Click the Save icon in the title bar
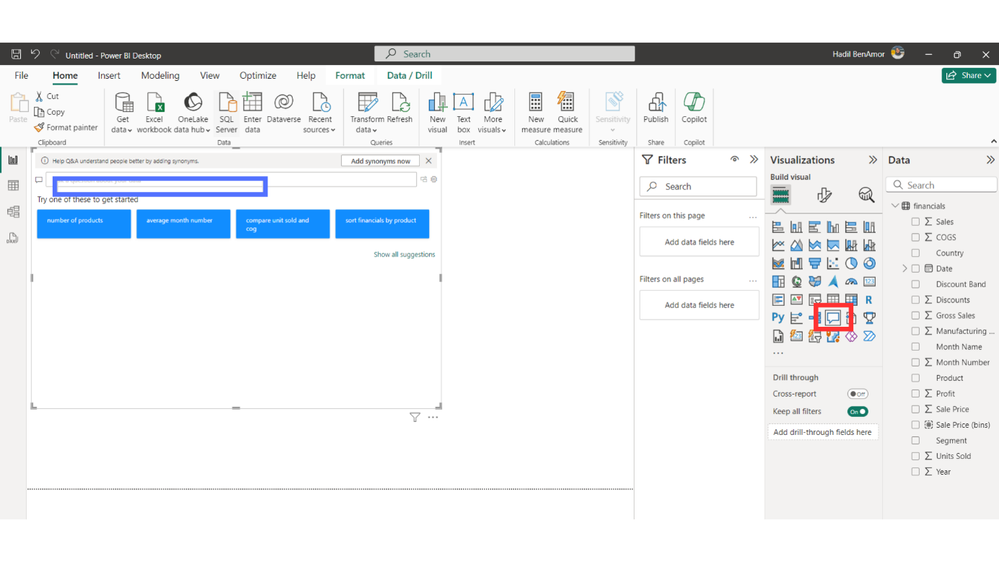Screen dimensions: 999x562 [x=16, y=55]
